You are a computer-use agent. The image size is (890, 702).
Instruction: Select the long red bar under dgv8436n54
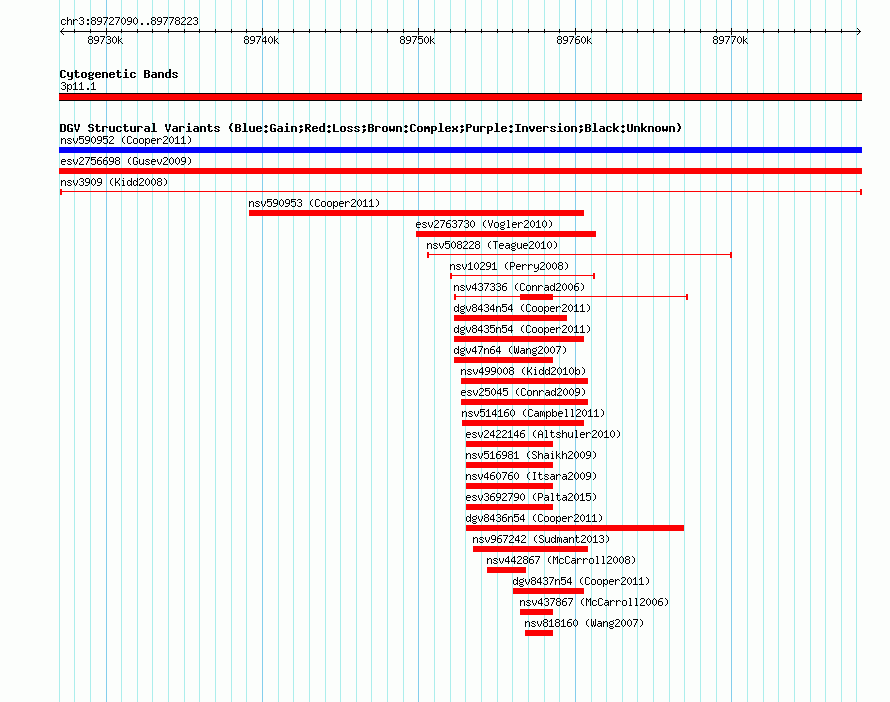click(x=575, y=528)
